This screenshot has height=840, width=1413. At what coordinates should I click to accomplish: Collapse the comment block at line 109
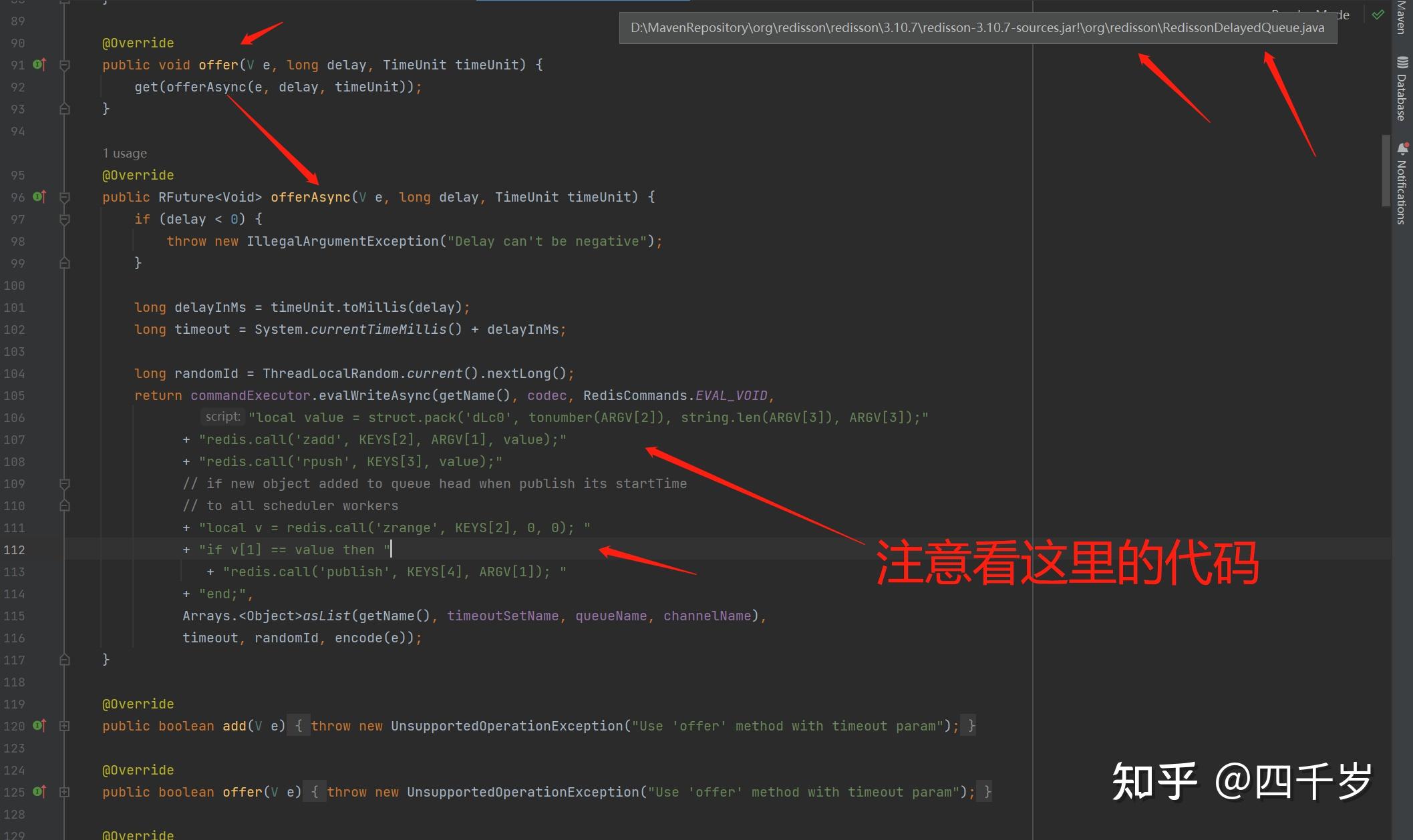click(65, 483)
